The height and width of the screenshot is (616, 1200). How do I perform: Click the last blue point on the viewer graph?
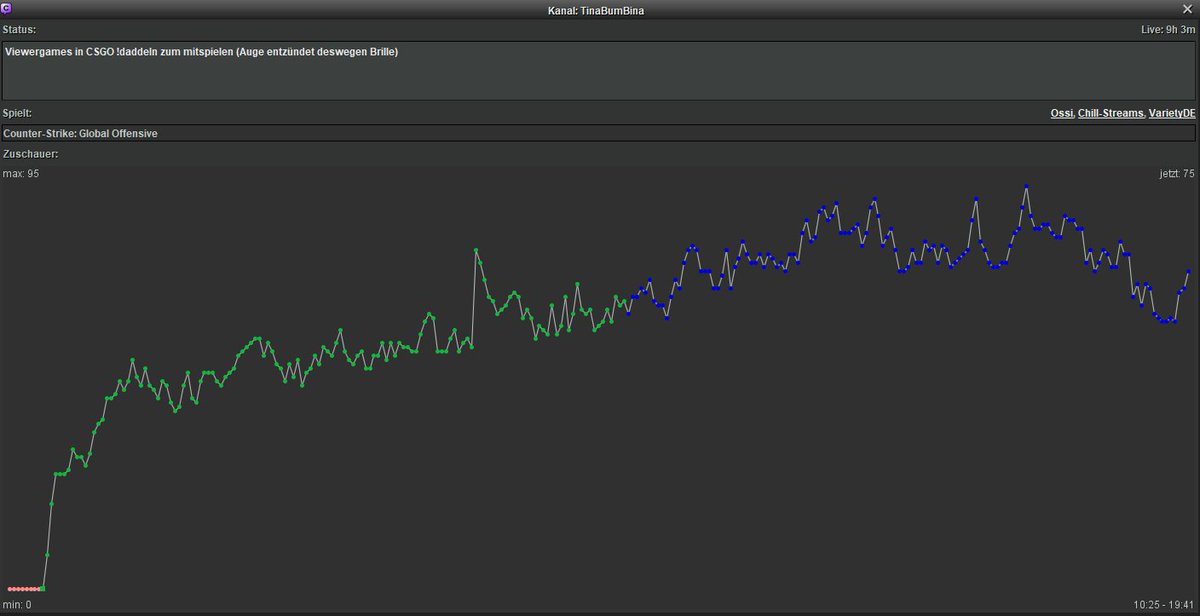point(1189,271)
